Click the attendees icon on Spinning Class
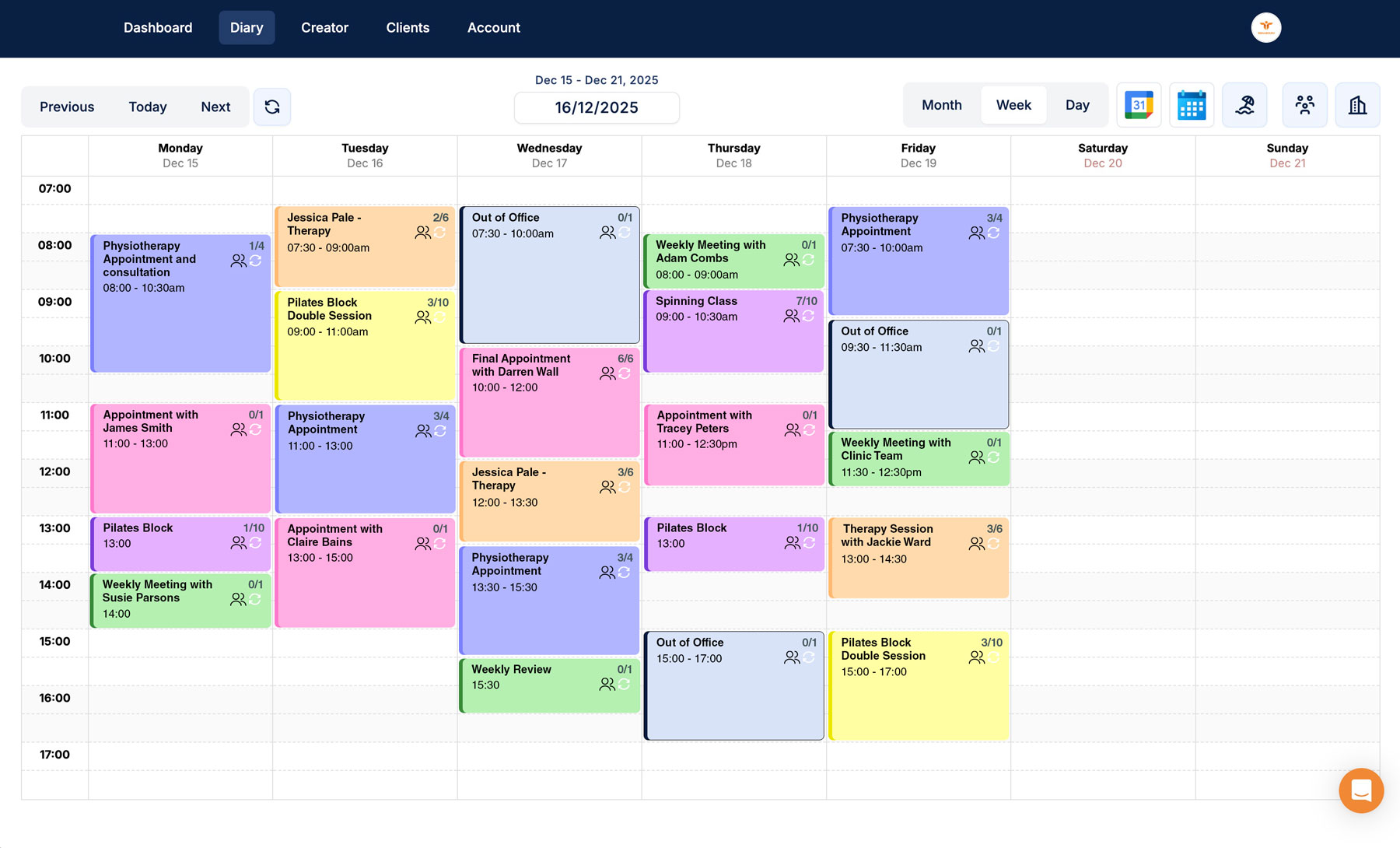 (x=792, y=316)
